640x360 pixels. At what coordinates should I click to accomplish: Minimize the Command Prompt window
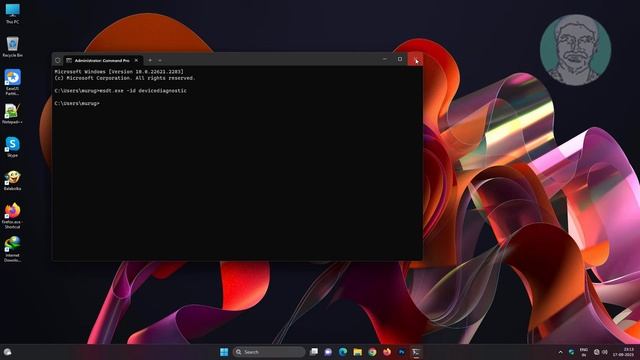point(384,60)
